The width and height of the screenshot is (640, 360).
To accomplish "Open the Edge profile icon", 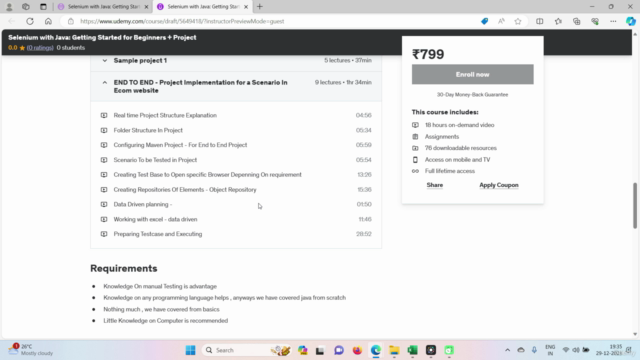I will 9,7.
